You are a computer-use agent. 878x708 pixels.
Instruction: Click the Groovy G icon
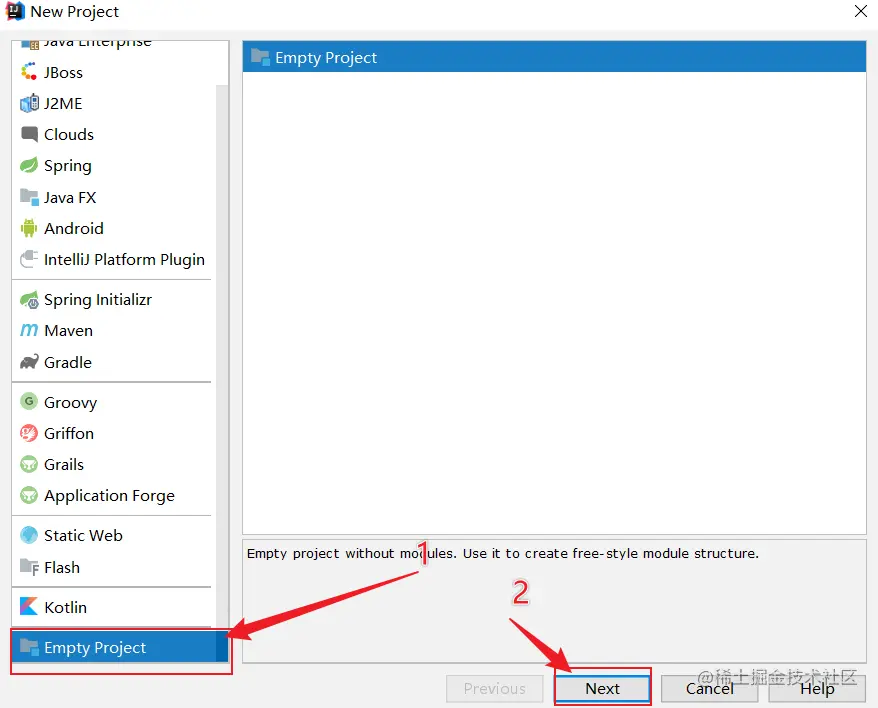point(29,402)
